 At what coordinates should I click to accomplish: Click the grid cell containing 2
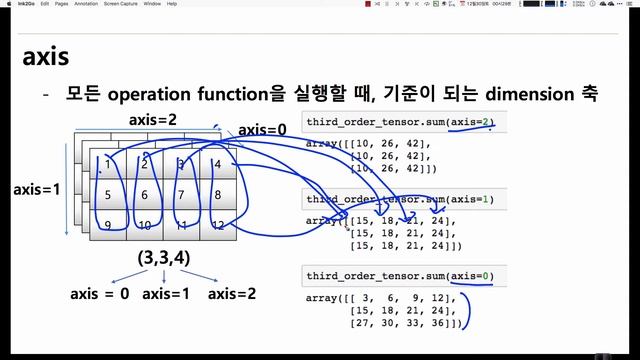click(145, 164)
